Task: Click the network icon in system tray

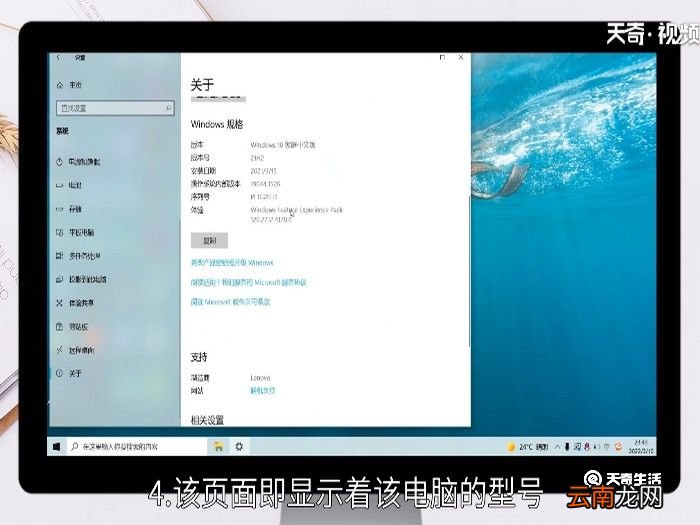Action: [577, 447]
